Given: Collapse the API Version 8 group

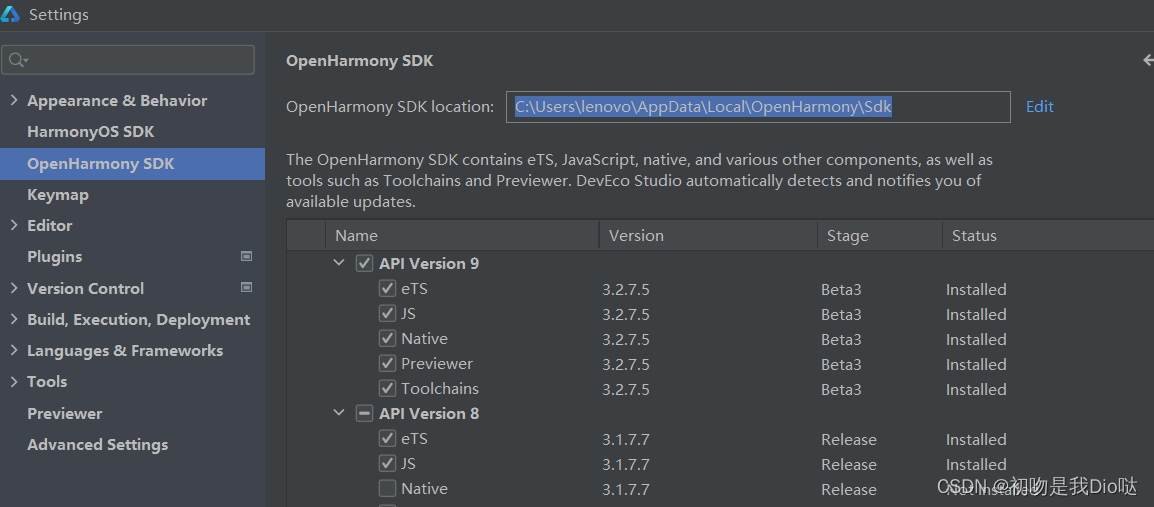Looking at the screenshot, I should point(339,413).
